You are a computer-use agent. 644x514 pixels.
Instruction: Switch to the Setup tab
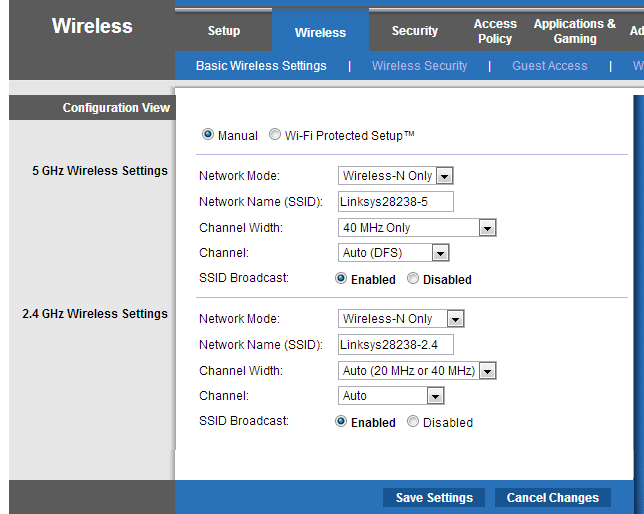click(224, 31)
